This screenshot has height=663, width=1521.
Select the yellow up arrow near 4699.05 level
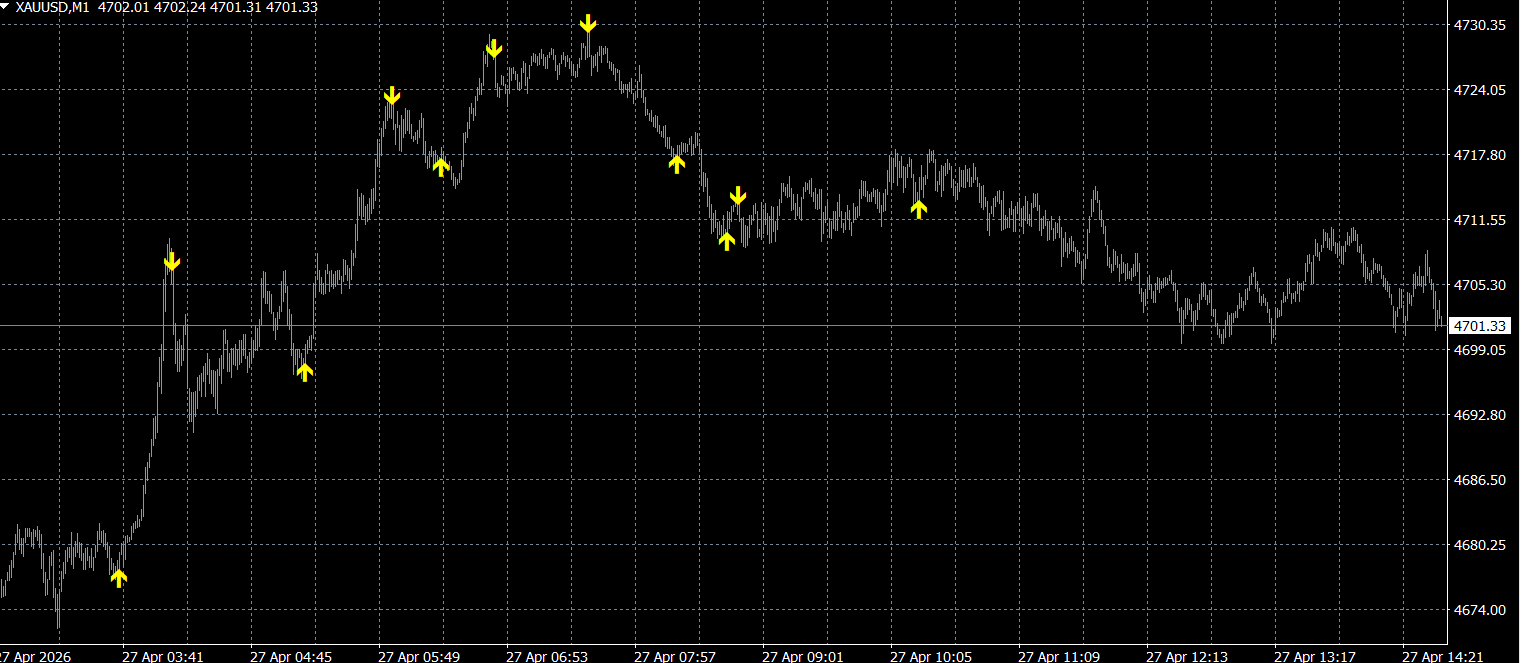(305, 372)
